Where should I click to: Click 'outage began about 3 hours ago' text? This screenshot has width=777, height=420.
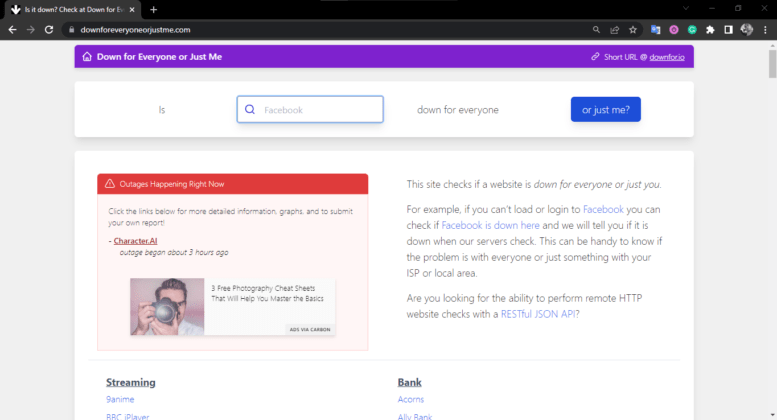174,252
